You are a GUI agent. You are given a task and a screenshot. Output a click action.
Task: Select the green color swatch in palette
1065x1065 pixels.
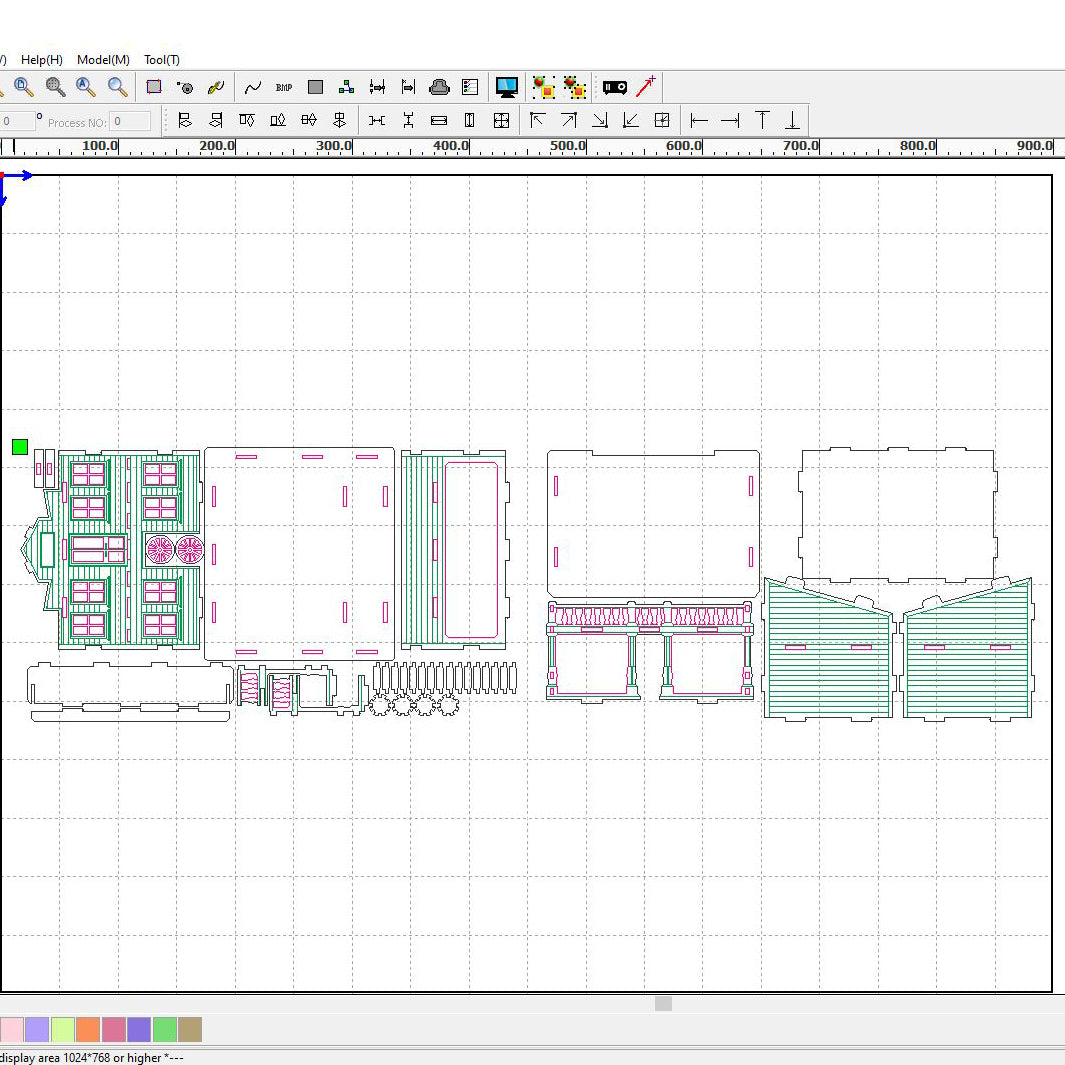pyautogui.click(x=165, y=1028)
